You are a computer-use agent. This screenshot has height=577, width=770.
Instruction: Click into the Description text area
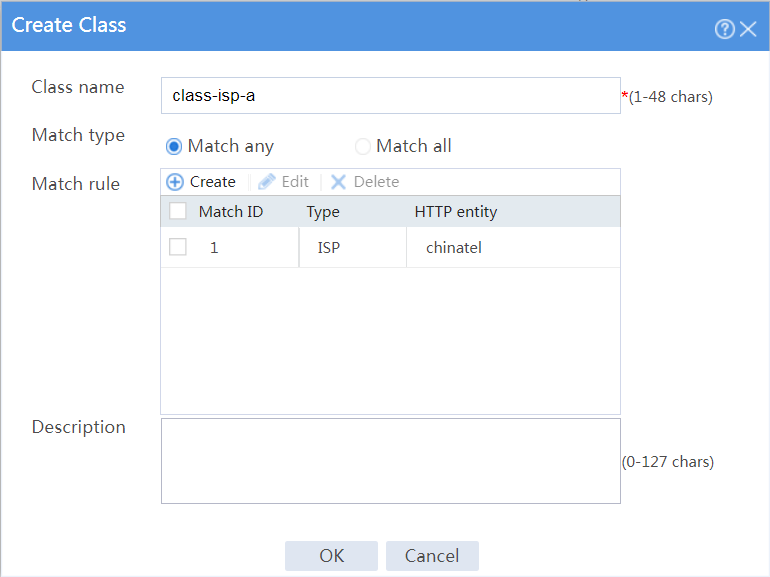(391, 461)
